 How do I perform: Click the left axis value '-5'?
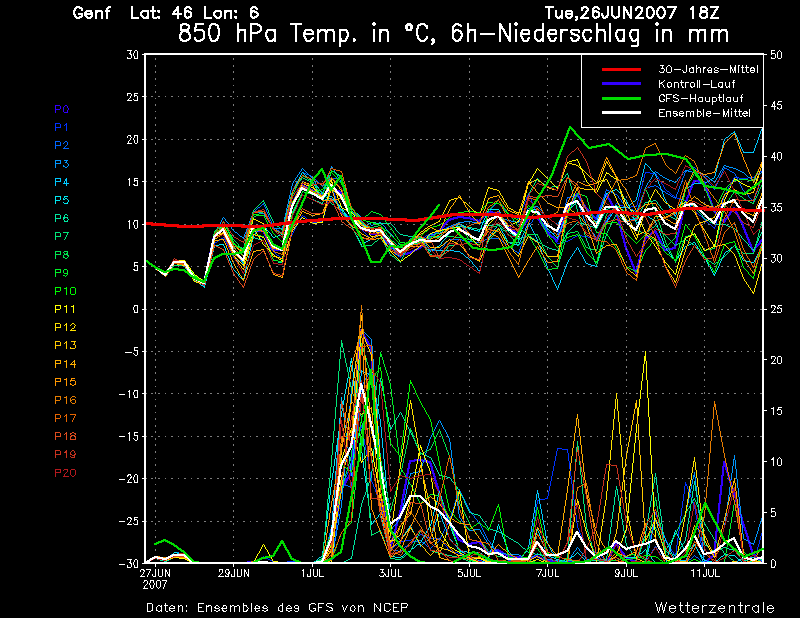click(130, 352)
